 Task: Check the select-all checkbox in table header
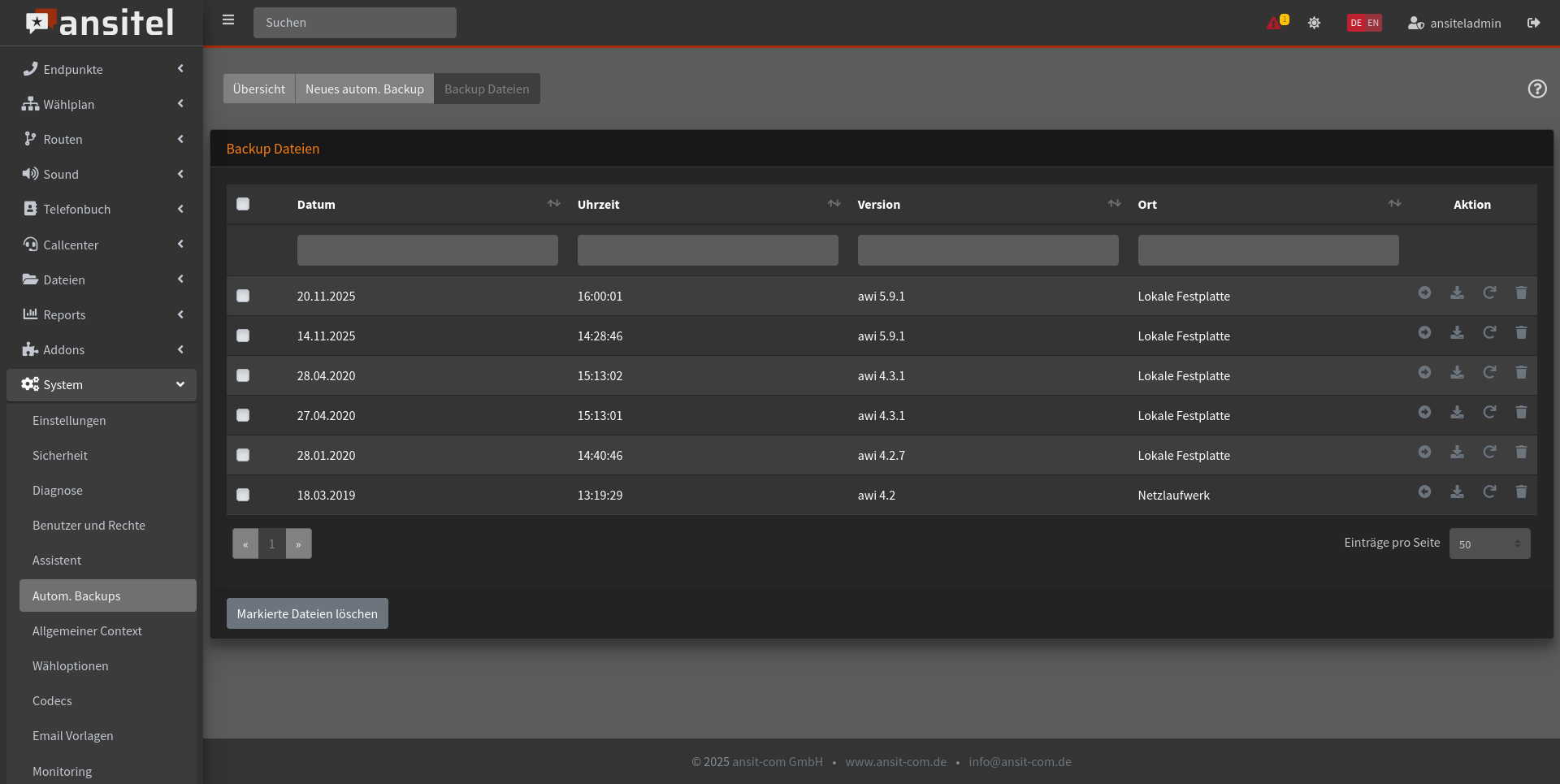click(243, 204)
